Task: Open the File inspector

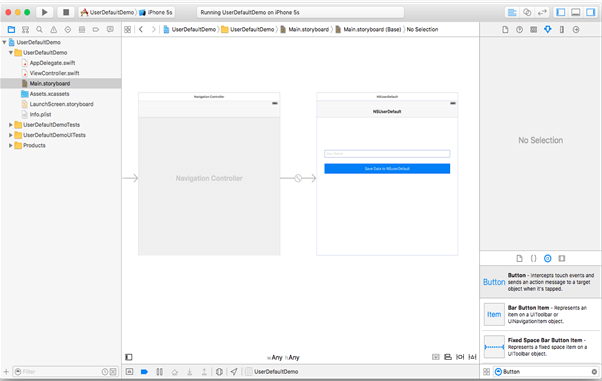Action: tap(505, 30)
